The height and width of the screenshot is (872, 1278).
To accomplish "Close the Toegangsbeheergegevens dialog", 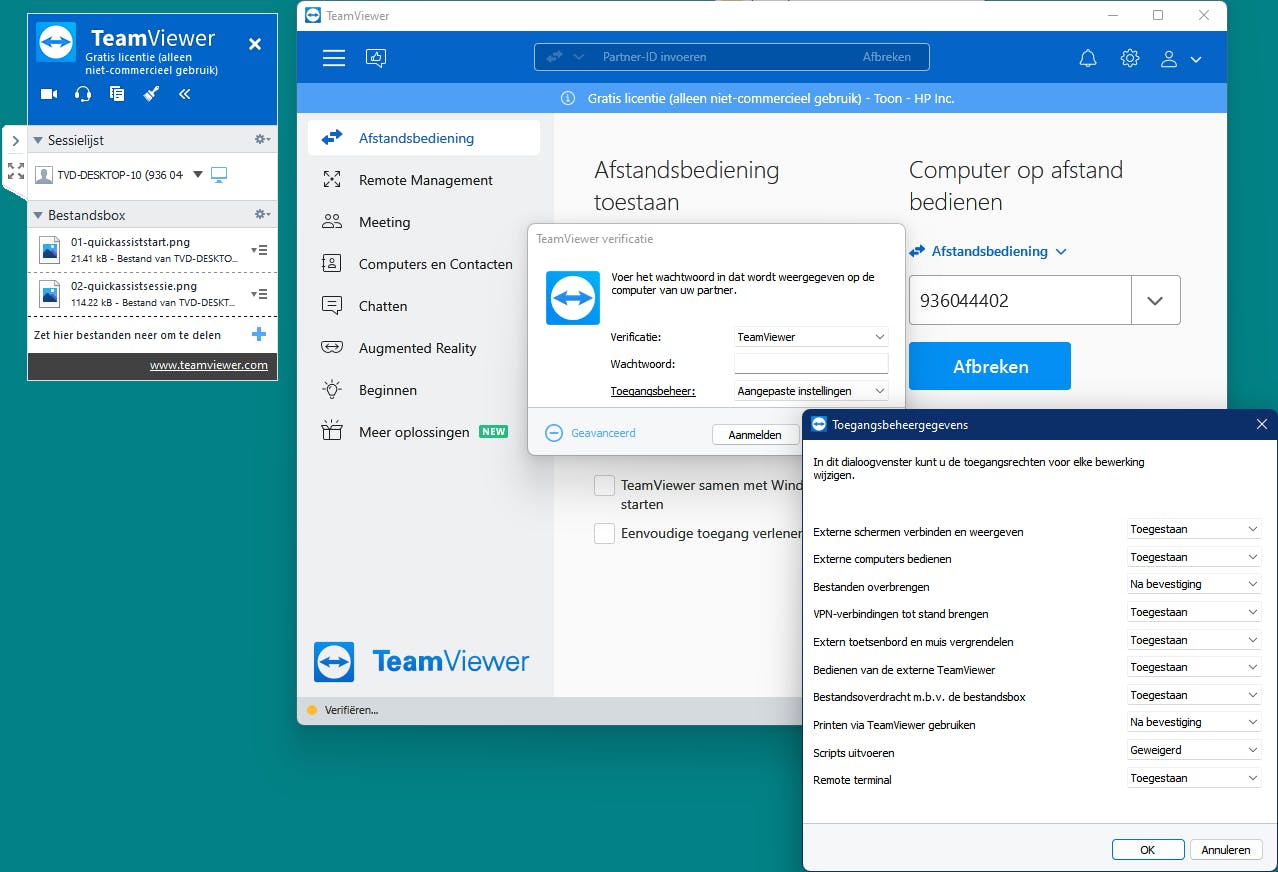I will 1261,424.
